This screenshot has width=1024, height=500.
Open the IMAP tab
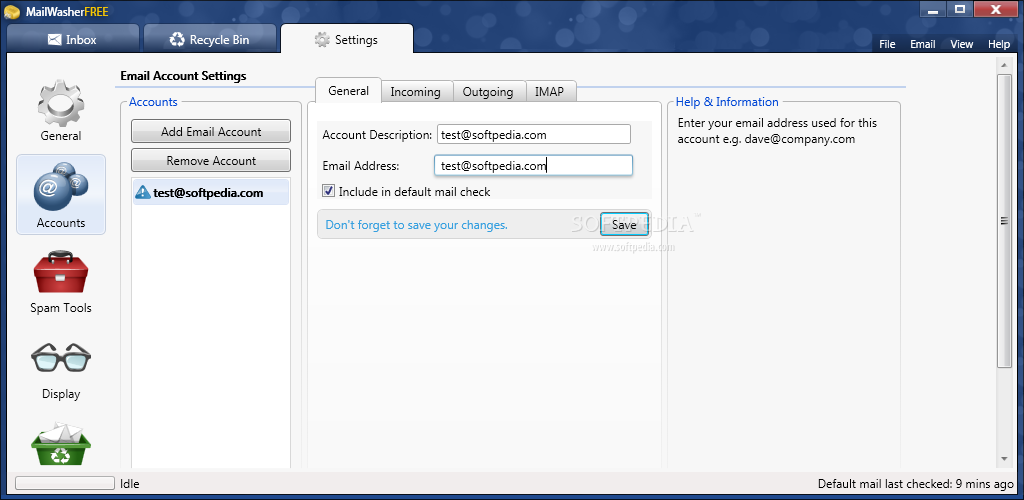pyautogui.click(x=549, y=92)
